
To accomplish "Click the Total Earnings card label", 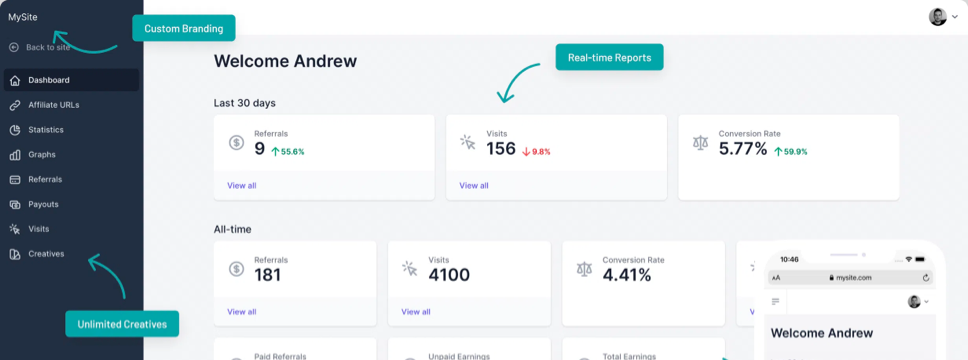I will click(x=629, y=356).
